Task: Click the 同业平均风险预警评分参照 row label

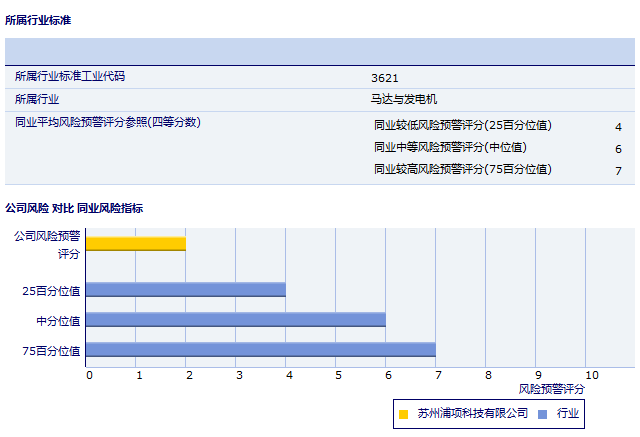Action: [x=108, y=122]
